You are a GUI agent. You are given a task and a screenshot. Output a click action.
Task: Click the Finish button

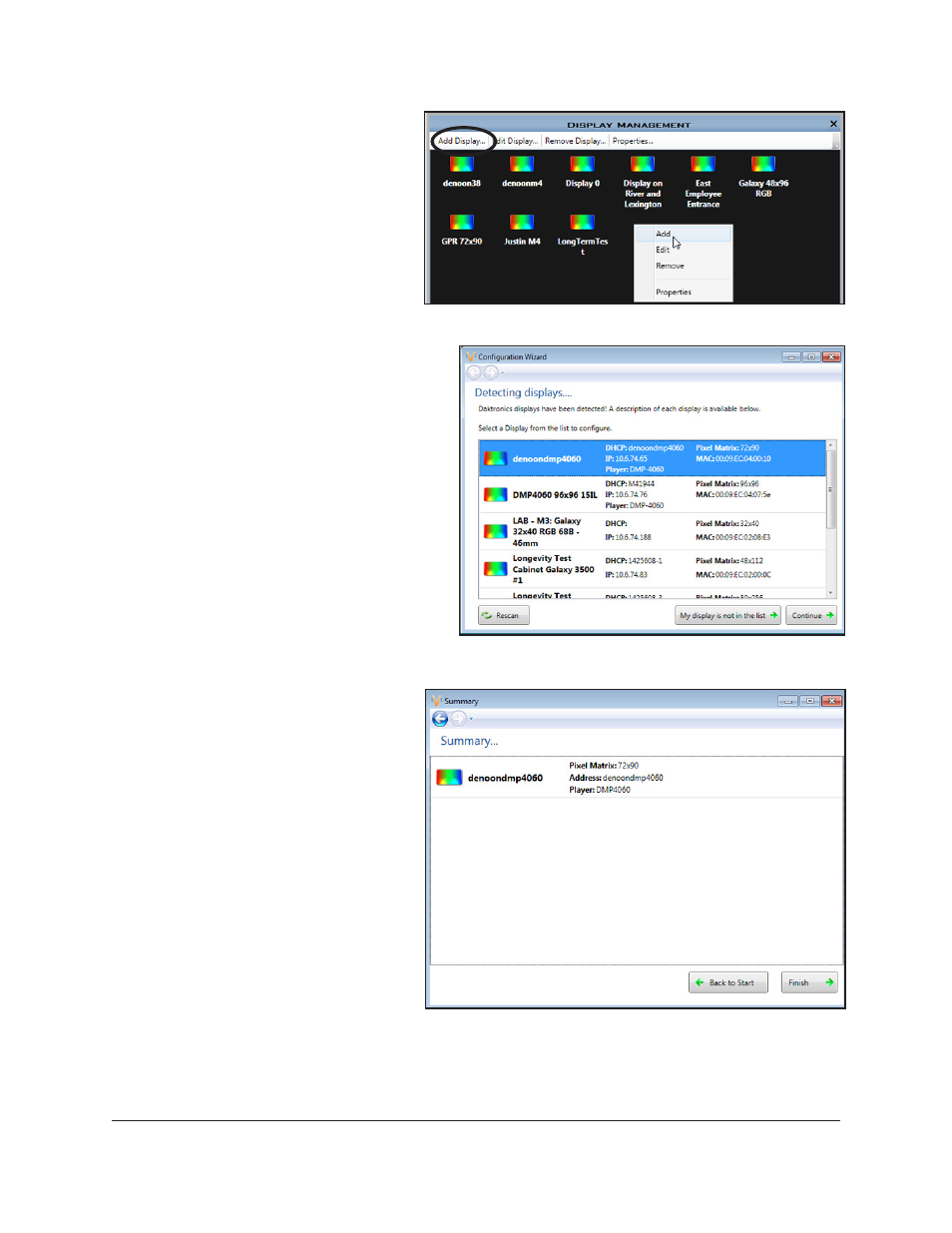[809, 983]
